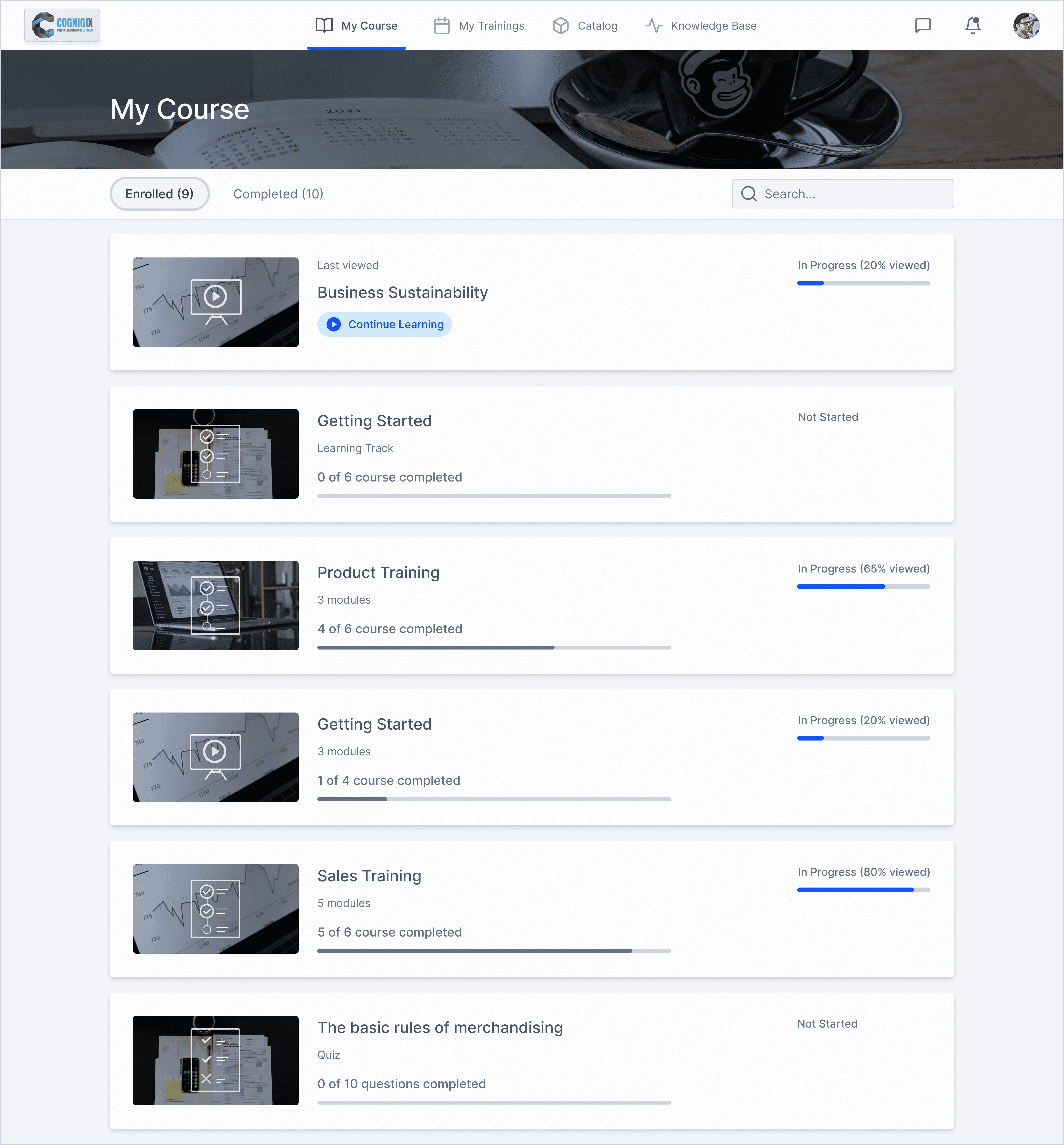Open the Product Training course title

coord(378,573)
